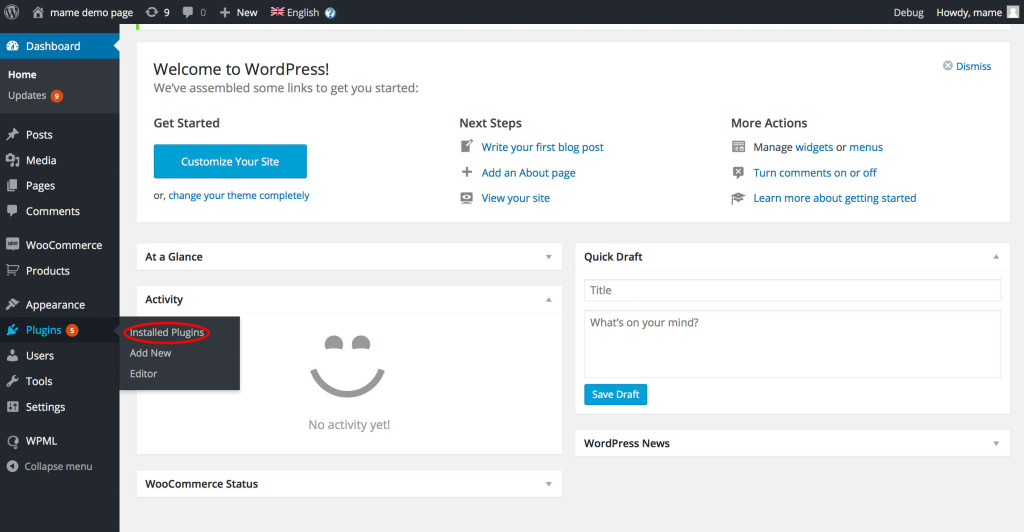Click the What's on your mind textarea
Image resolution: width=1024 pixels, height=532 pixels.
coord(792,344)
